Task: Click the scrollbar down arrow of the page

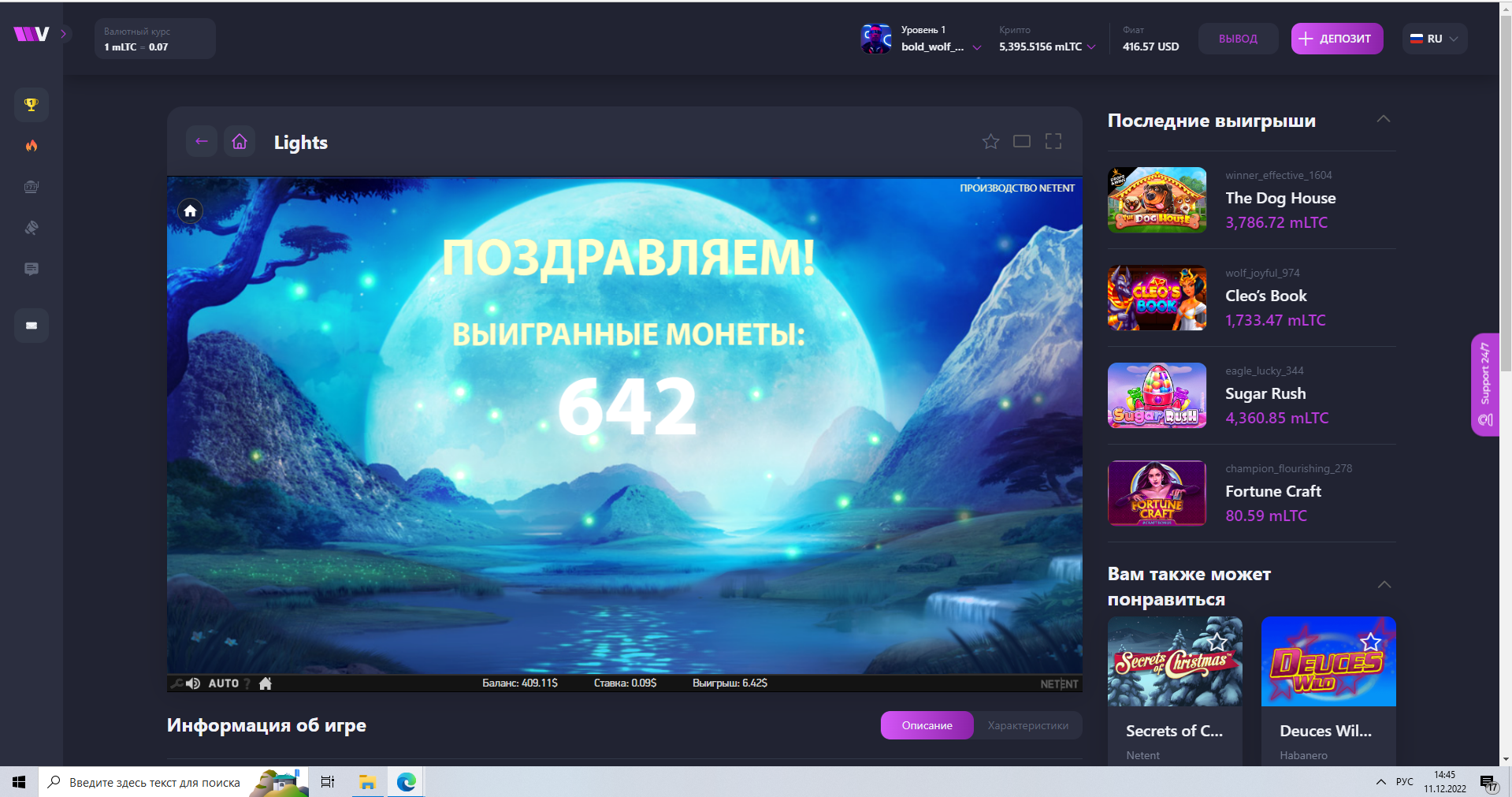Action: pos(1506,759)
